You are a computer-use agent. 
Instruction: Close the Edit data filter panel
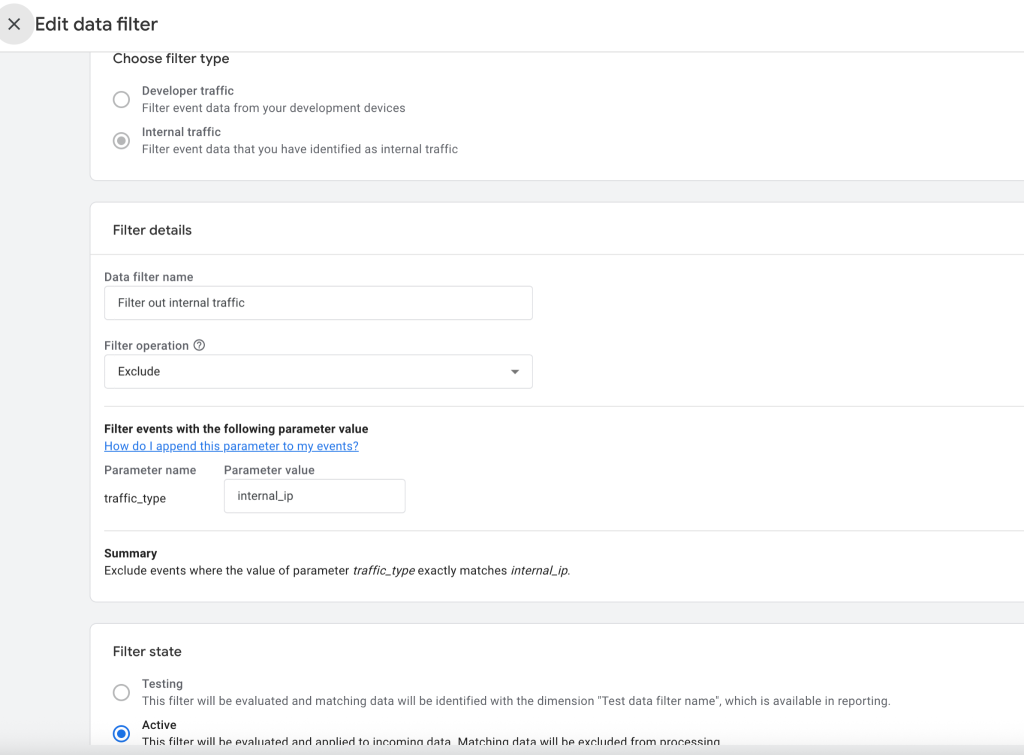pyautogui.click(x=14, y=24)
